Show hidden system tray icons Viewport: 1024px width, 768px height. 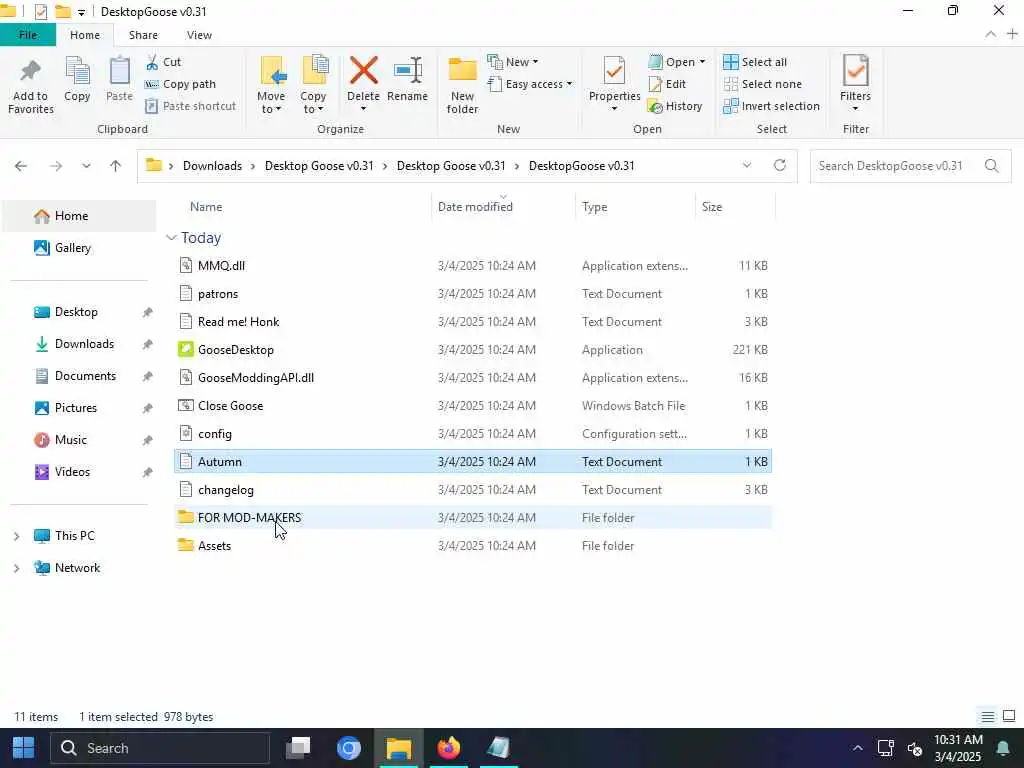(x=857, y=748)
